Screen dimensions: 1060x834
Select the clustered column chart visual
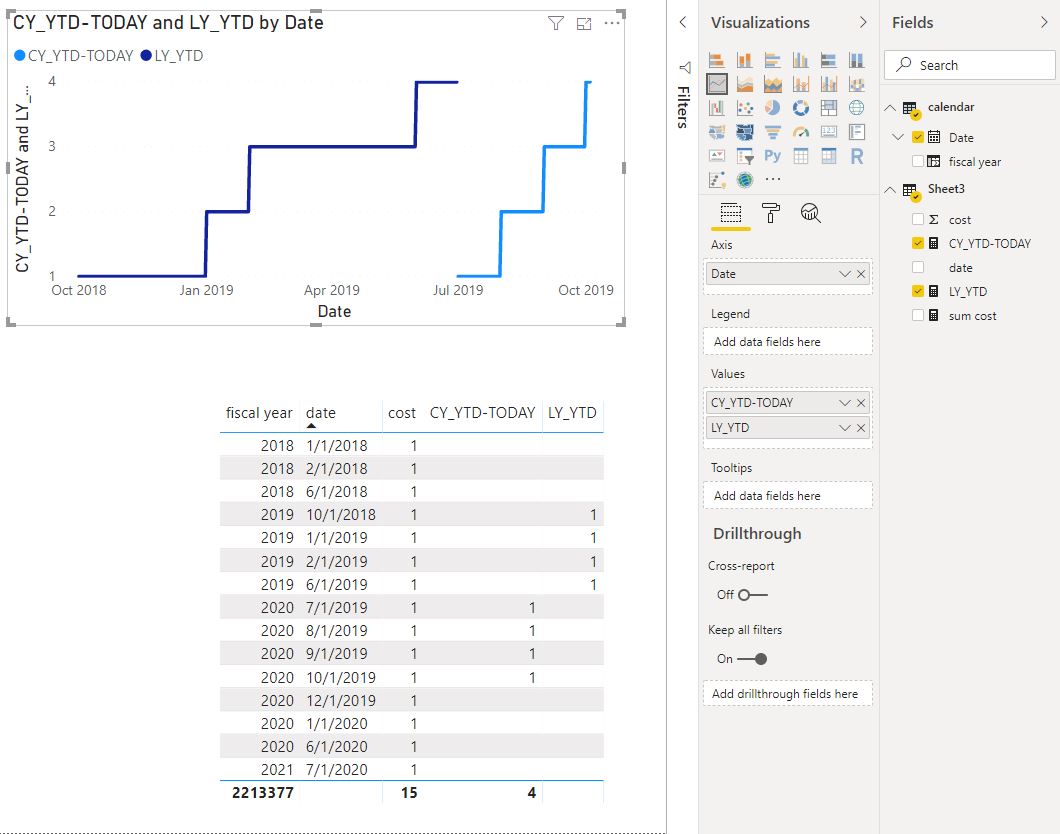(801, 60)
